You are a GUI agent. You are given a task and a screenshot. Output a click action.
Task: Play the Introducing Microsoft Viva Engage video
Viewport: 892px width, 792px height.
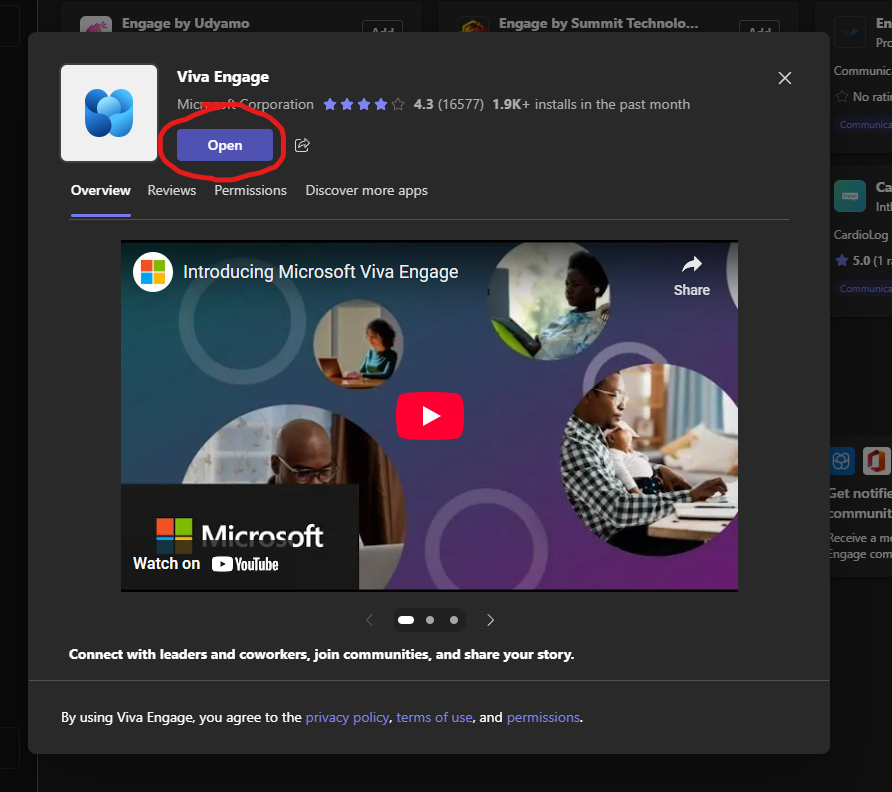click(x=430, y=416)
